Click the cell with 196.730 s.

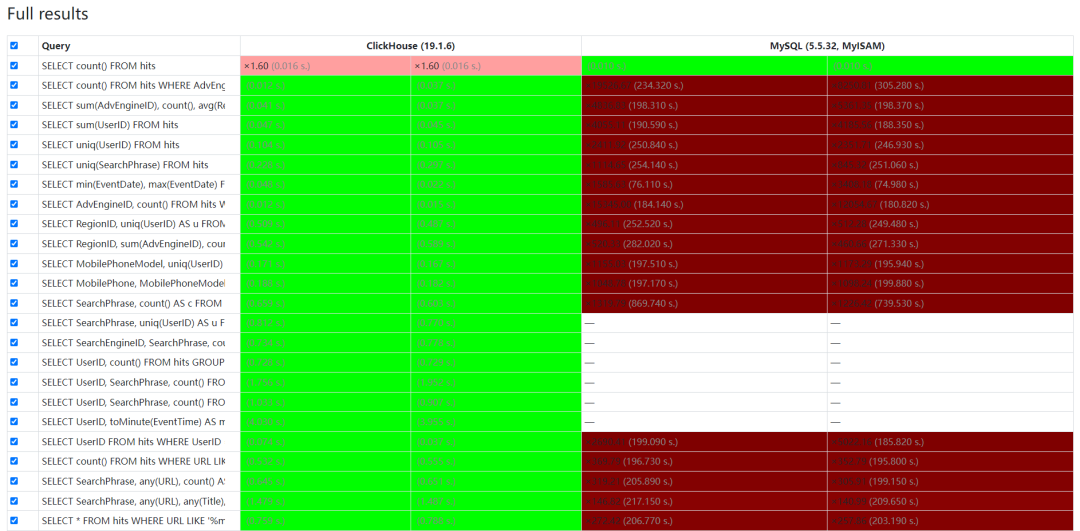(705, 461)
